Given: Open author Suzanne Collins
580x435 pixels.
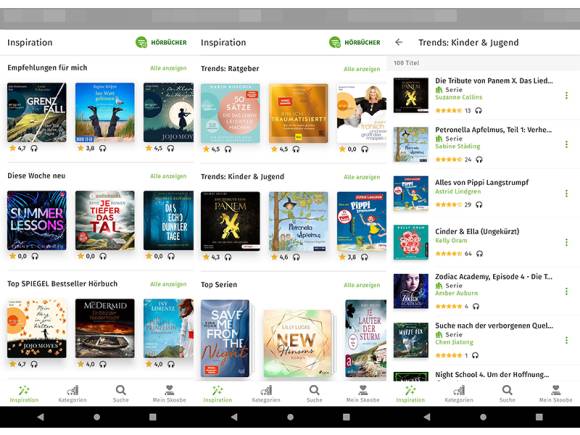Looking at the screenshot, I should pyautogui.click(x=459, y=97).
